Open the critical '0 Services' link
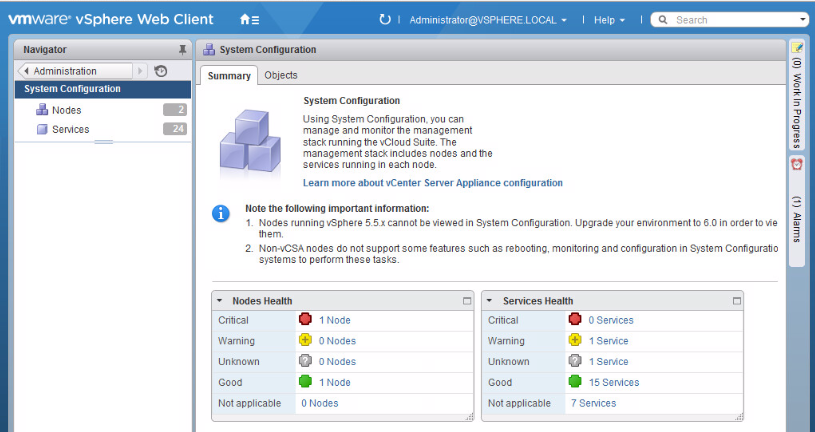 coord(611,320)
